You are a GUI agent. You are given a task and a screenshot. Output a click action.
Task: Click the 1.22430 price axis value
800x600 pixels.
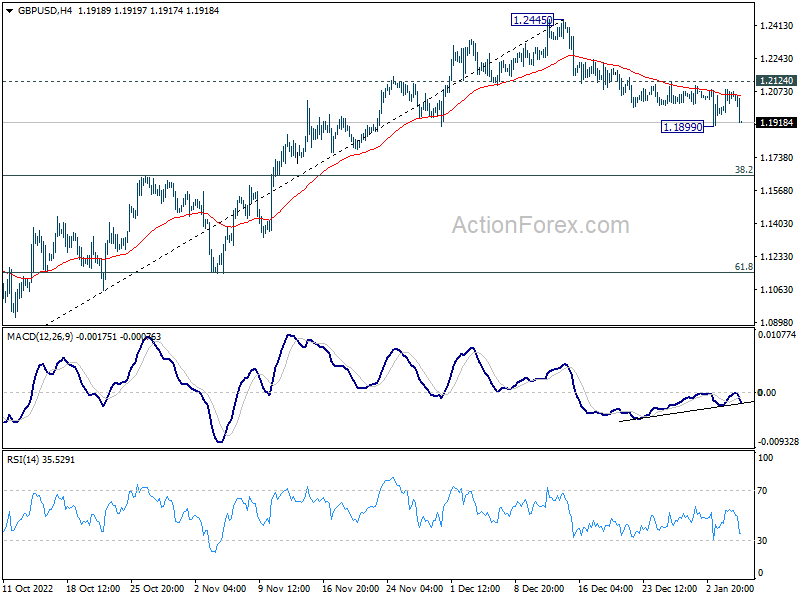tap(777, 59)
